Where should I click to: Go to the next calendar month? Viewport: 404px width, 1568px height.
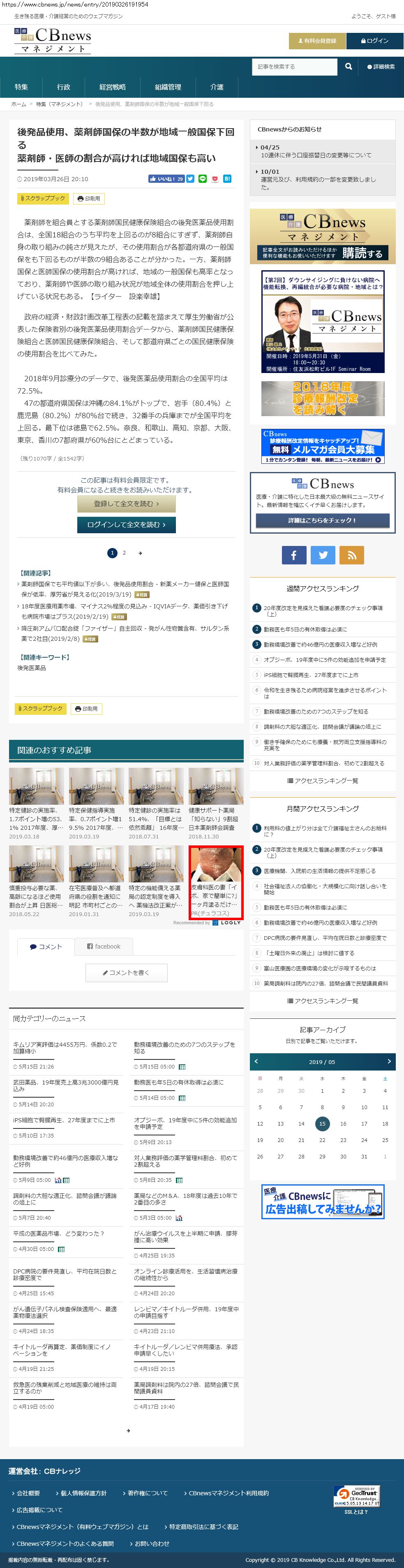click(389, 1061)
